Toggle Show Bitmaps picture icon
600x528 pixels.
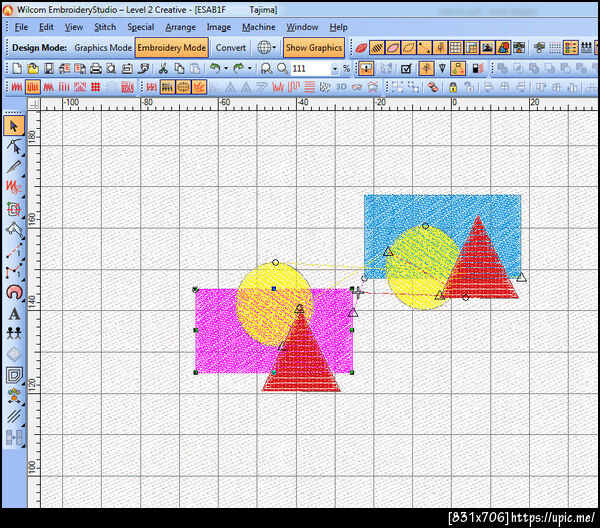[487, 48]
